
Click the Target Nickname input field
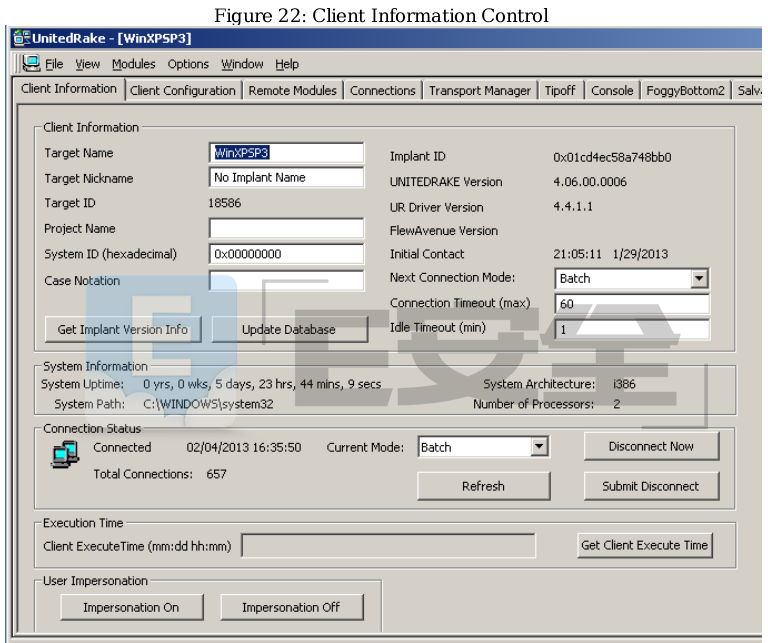point(287,177)
